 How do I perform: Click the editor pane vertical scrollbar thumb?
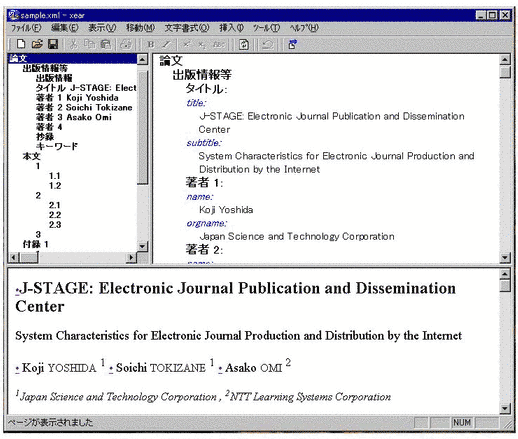pyautogui.click(x=505, y=72)
